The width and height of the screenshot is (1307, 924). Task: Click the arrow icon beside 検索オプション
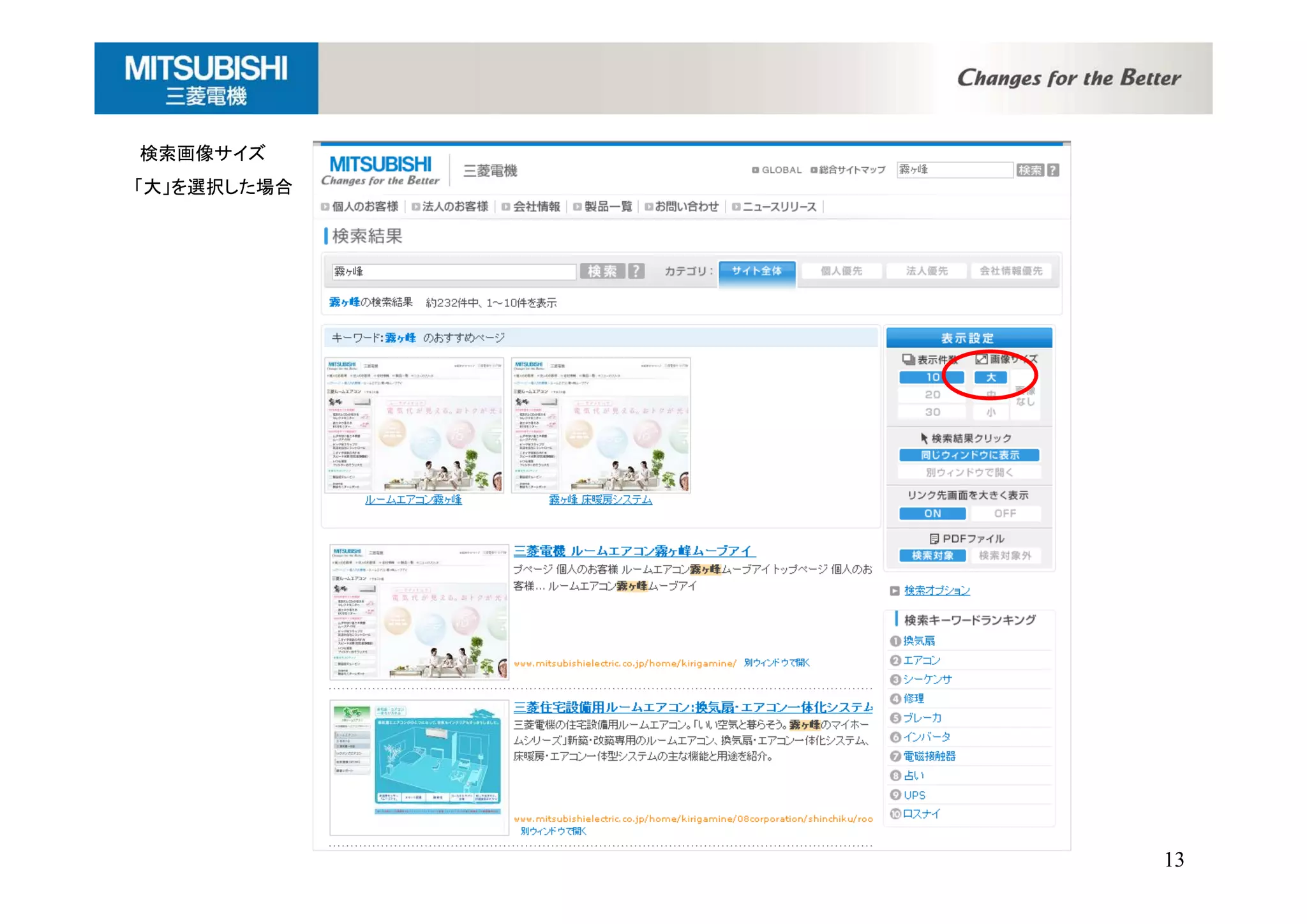pos(894,591)
